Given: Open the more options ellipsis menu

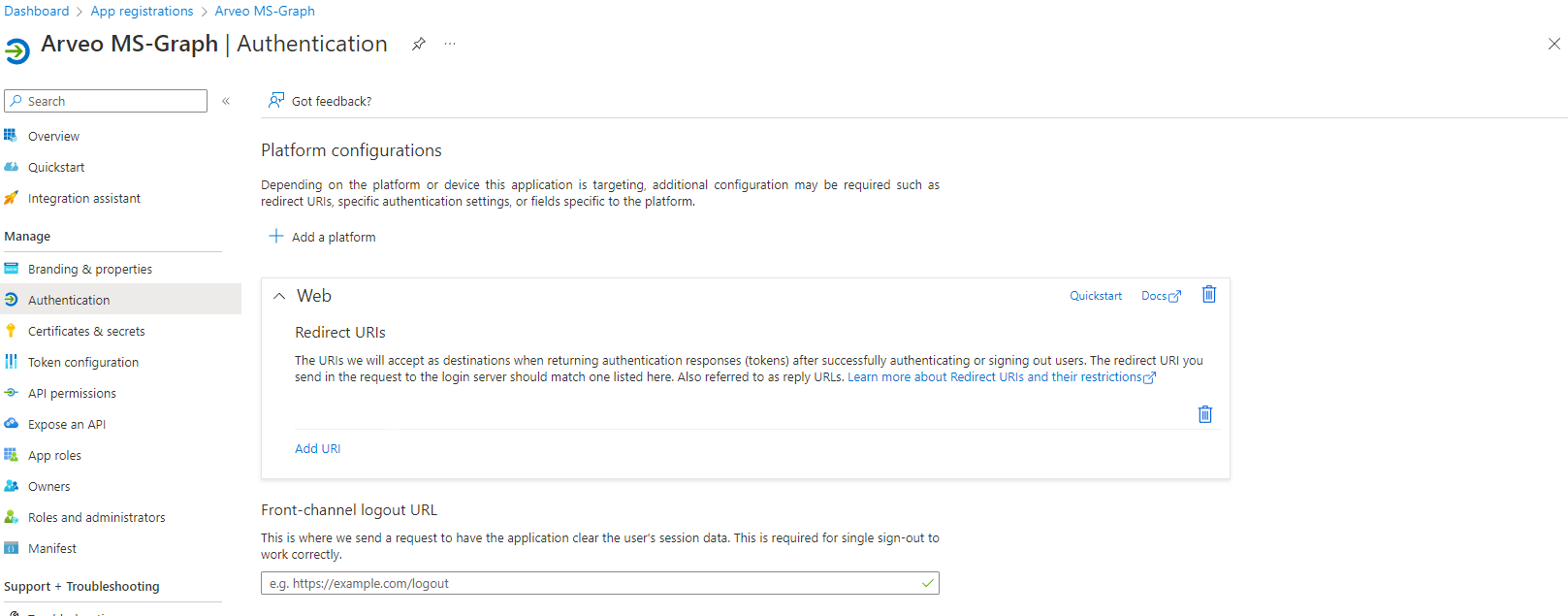Looking at the screenshot, I should 450,44.
